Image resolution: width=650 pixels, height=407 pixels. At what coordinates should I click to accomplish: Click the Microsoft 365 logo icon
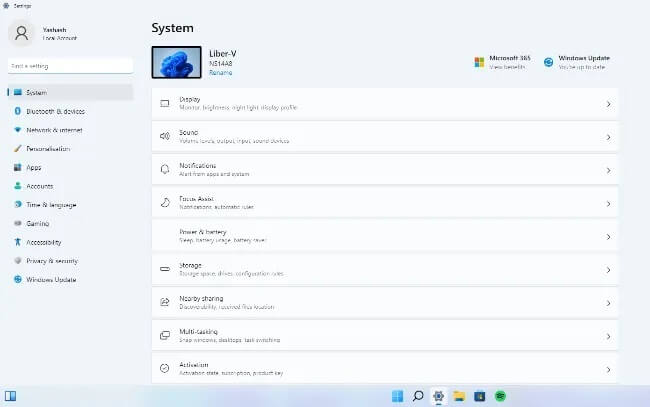tap(479, 62)
